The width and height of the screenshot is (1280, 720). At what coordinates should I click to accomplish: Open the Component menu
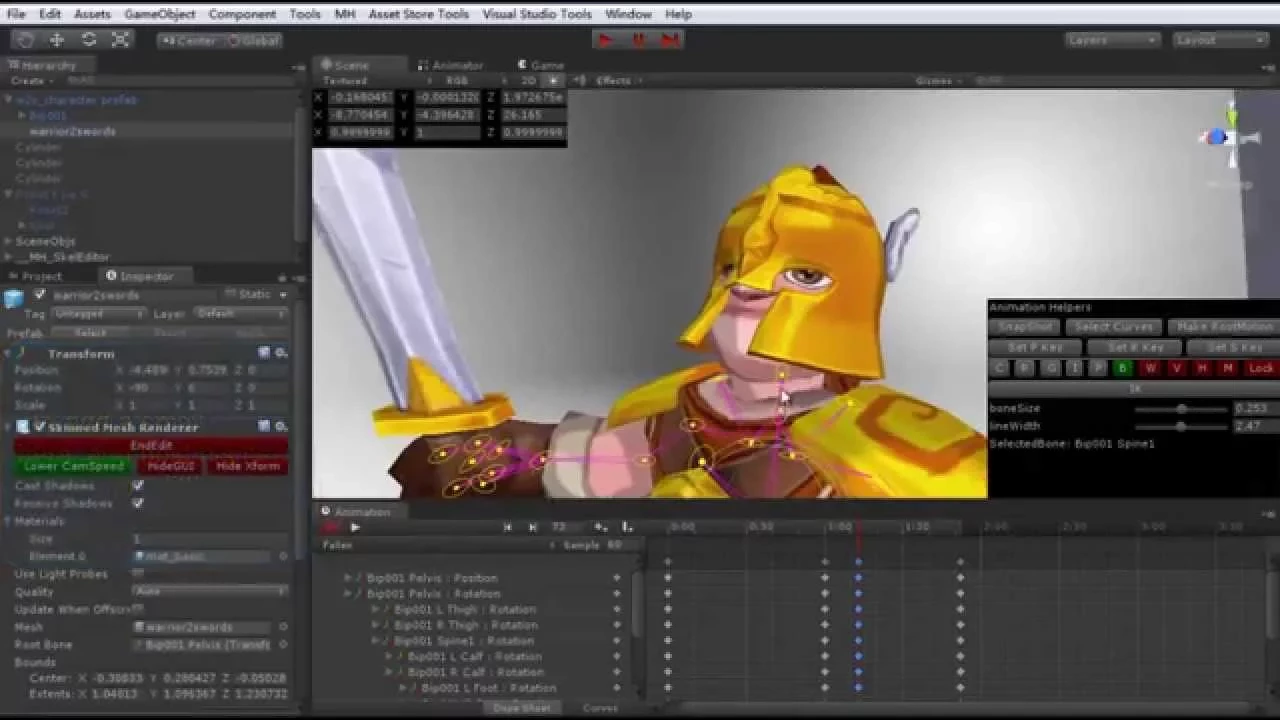242,14
